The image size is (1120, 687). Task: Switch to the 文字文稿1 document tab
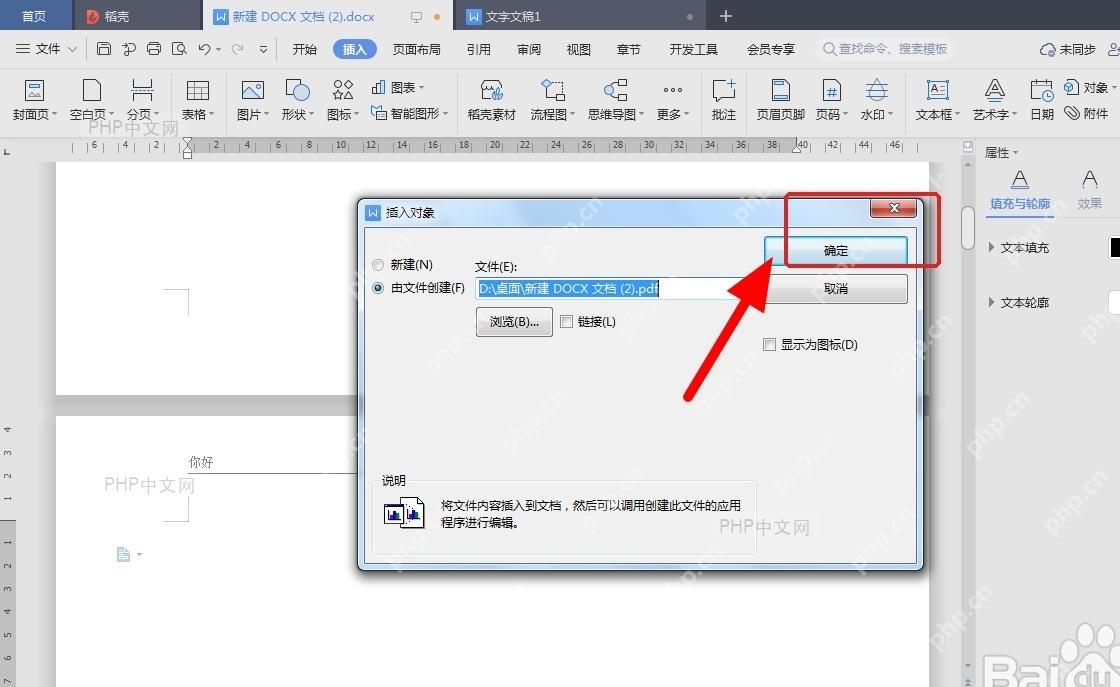(x=579, y=16)
